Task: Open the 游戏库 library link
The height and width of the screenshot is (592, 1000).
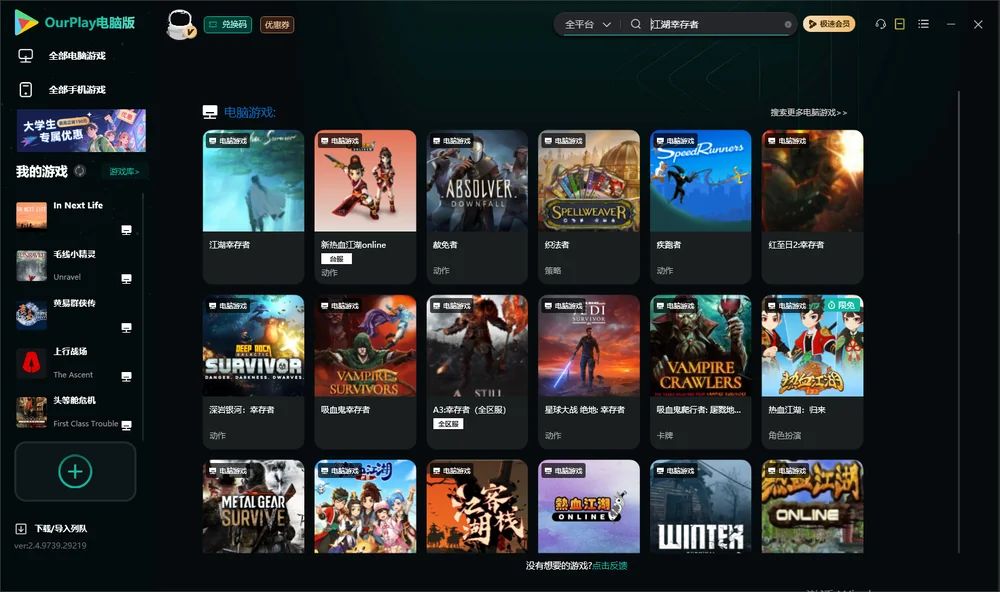Action: (124, 171)
